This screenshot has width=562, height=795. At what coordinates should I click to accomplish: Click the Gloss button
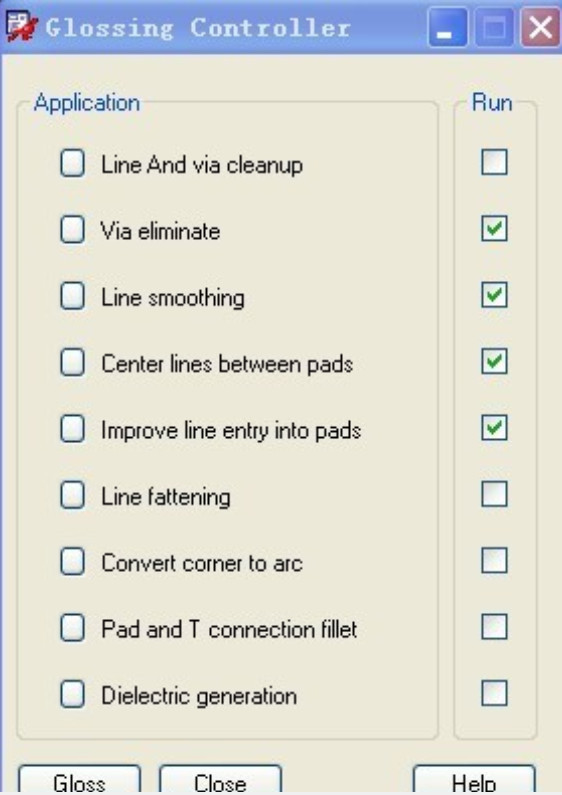(80, 781)
